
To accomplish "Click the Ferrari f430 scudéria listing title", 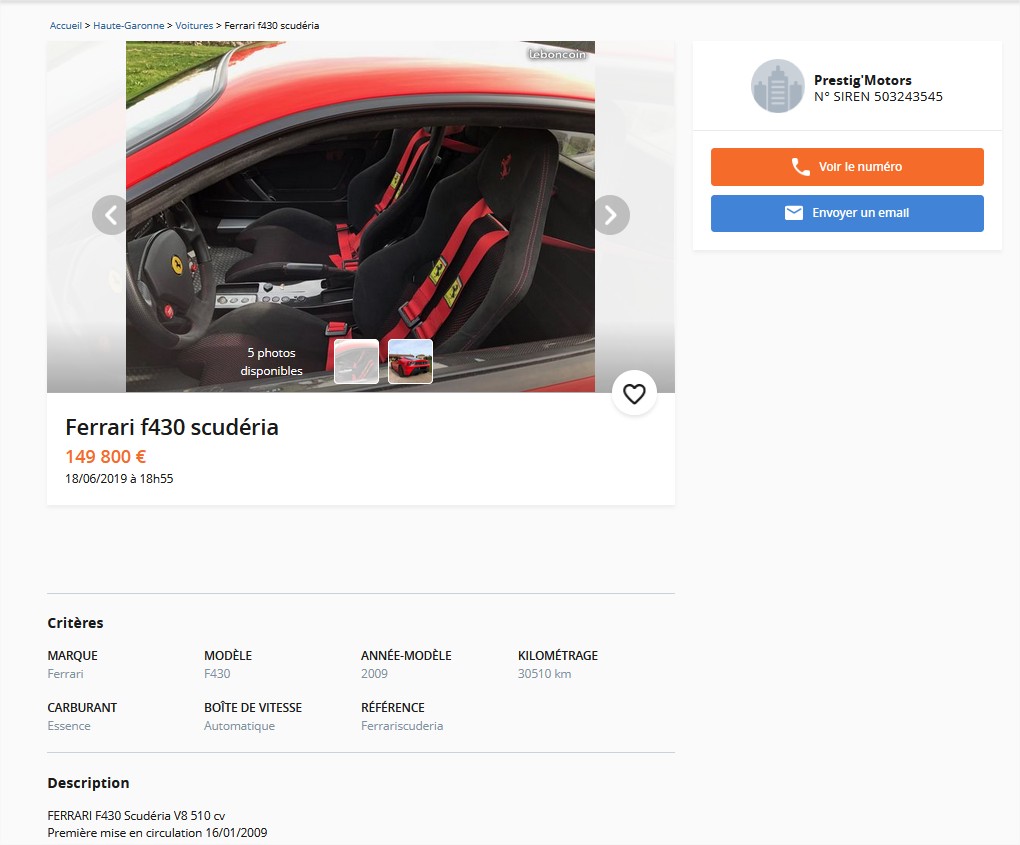I will [x=172, y=427].
